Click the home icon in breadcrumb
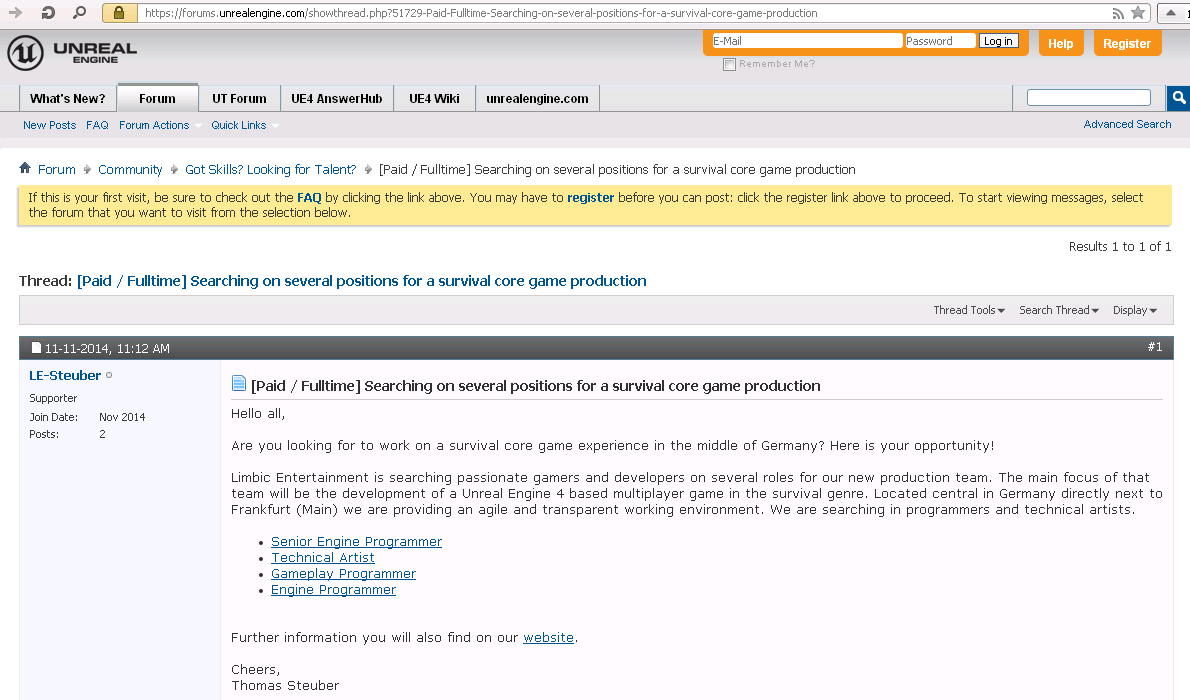Image resolution: width=1190 pixels, height=700 pixels. point(25,168)
